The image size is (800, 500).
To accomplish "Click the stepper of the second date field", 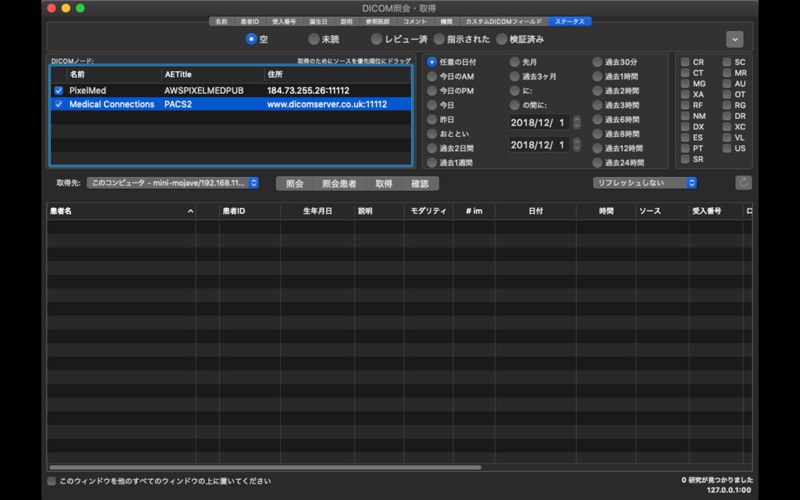I will [x=577, y=145].
